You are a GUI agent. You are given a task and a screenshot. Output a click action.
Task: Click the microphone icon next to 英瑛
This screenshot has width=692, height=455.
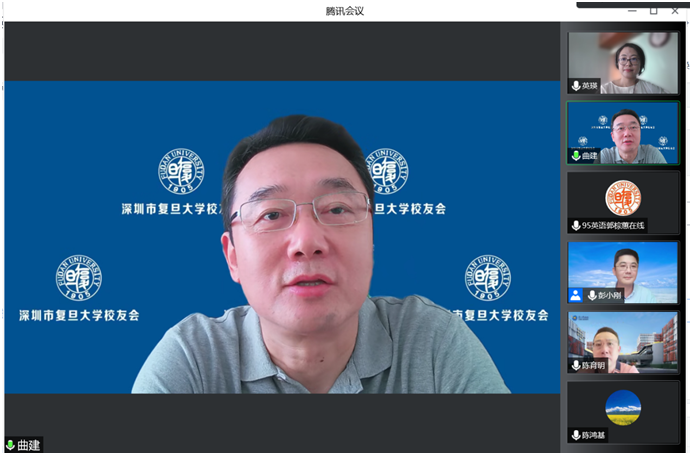coord(575,86)
